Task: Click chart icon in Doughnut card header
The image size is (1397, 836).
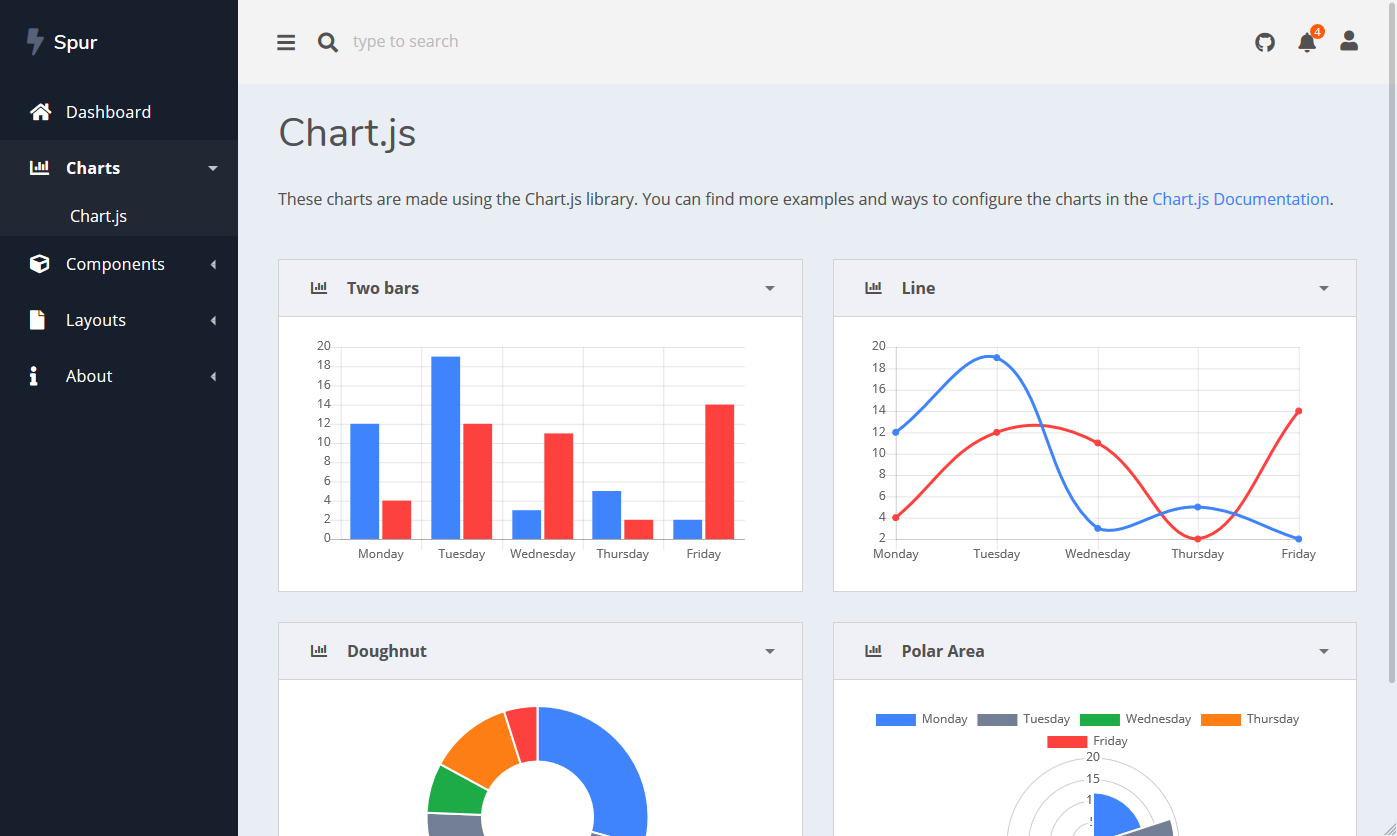Action: [x=319, y=651]
